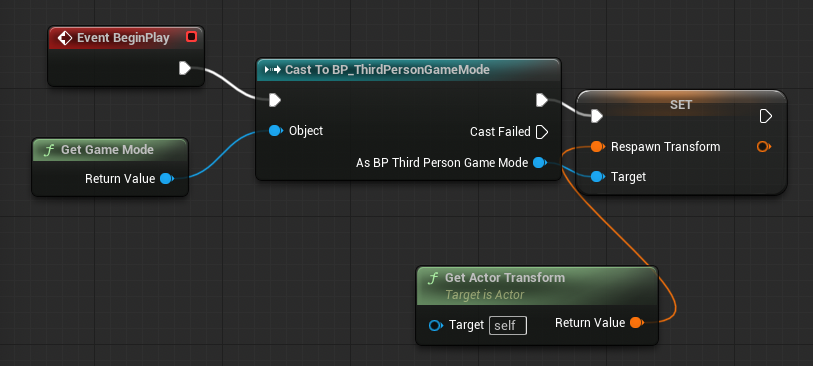
Task: Click the Object input pin on cast node
Action: click(x=276, y=131)
